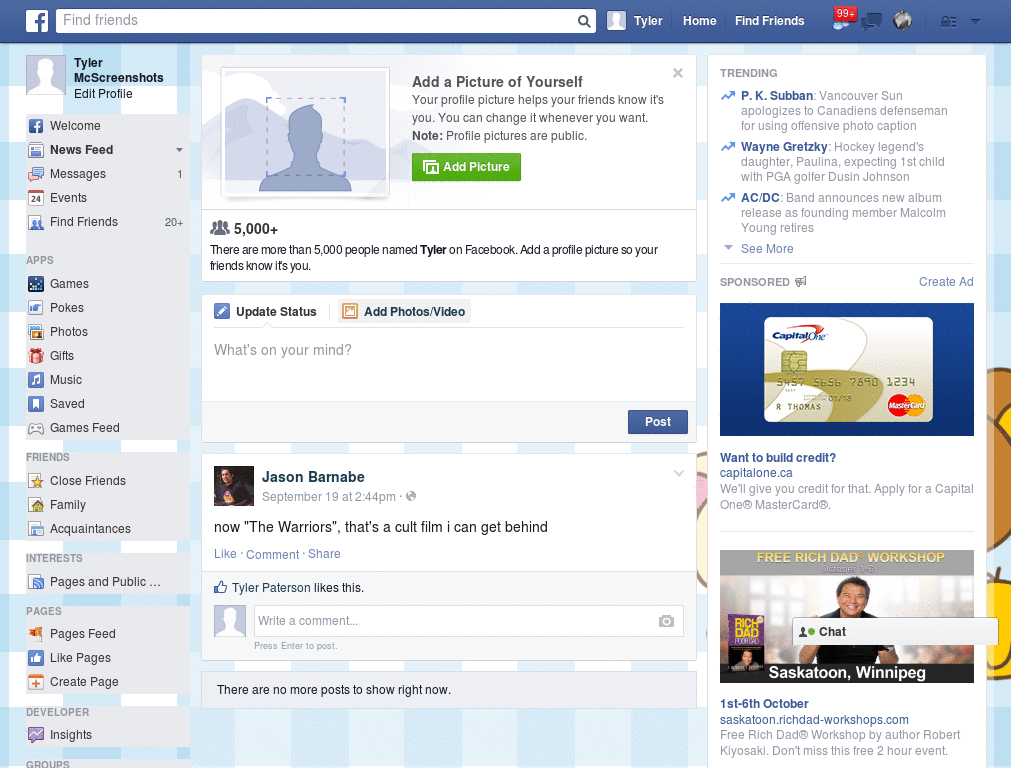Open Home in the top bar
The image size is (1024, 768).
point(699,21)
